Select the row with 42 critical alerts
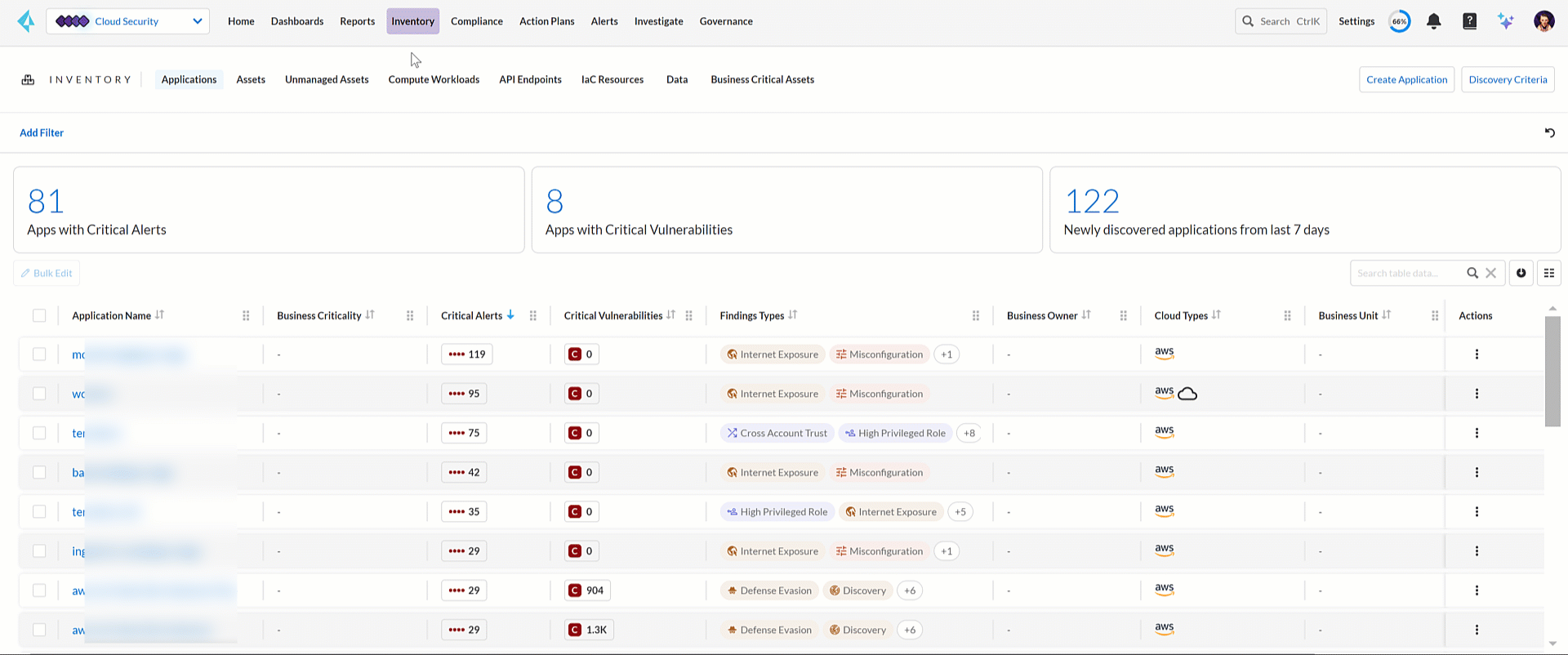Viewport: 1568px width, 655px height. (39, 472)
